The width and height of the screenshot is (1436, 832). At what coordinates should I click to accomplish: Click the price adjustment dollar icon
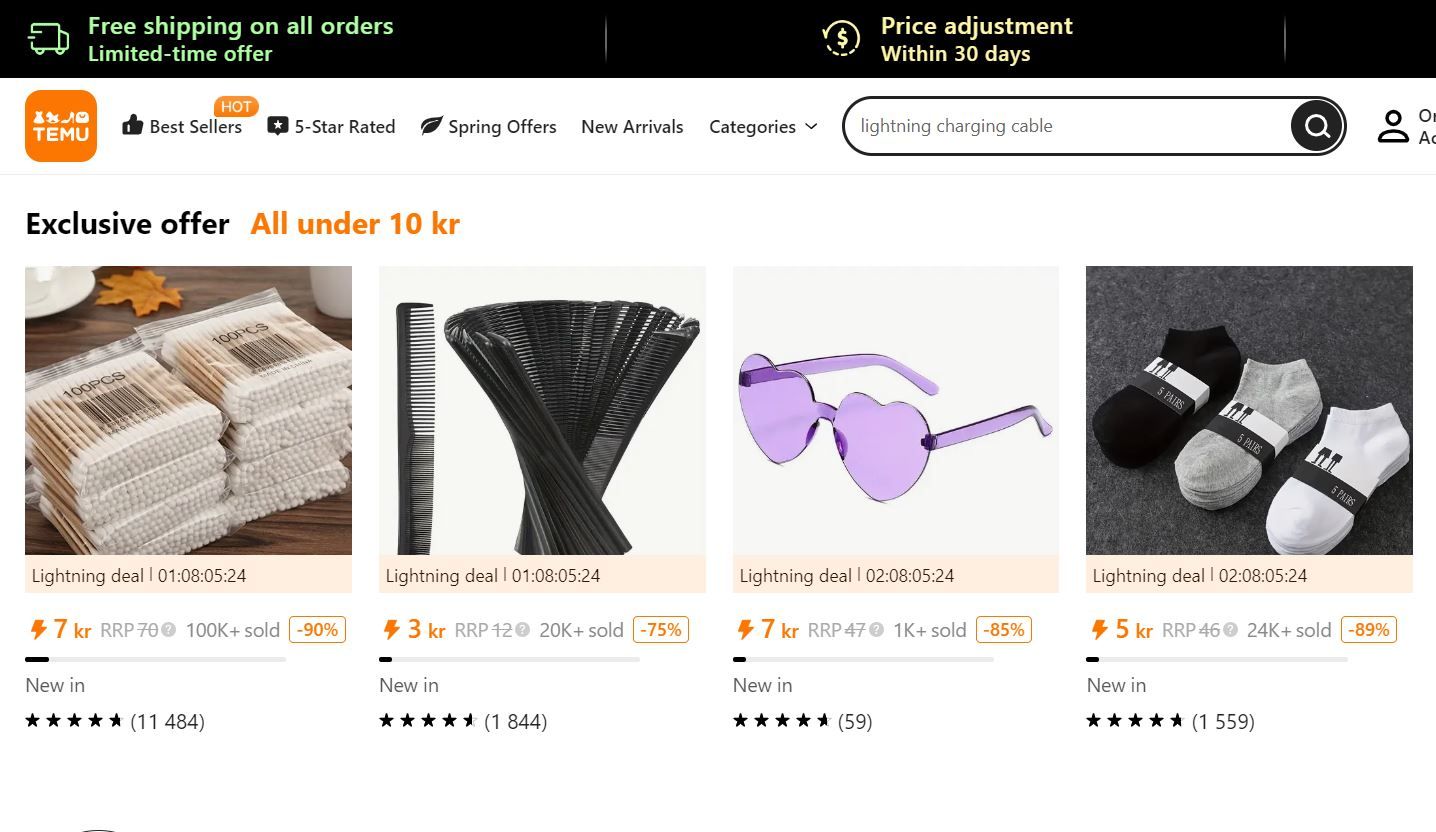(841, 39)
